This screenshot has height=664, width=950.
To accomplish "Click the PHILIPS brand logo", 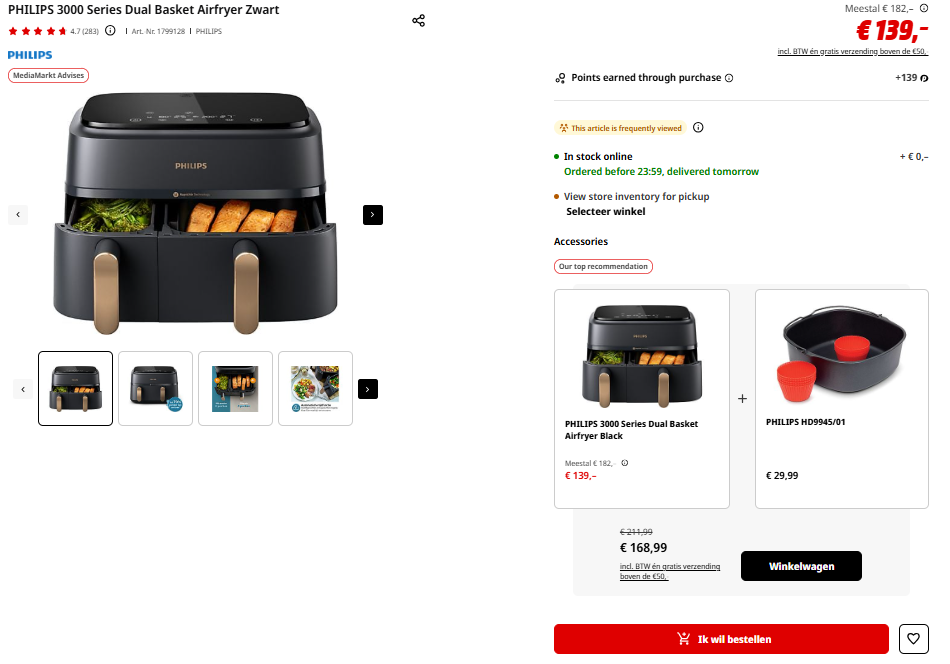I will [29, 54].
